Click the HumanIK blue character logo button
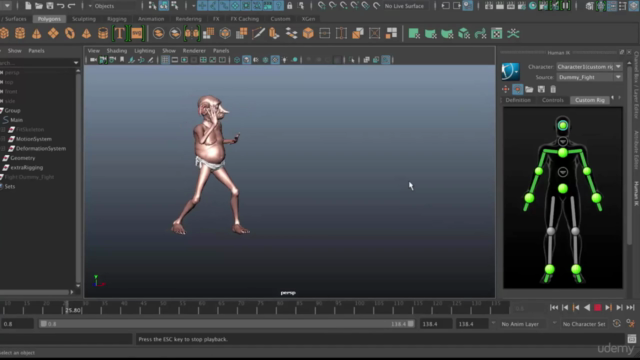The height and width of the screenshot is (360, 640). pos(510,71)
